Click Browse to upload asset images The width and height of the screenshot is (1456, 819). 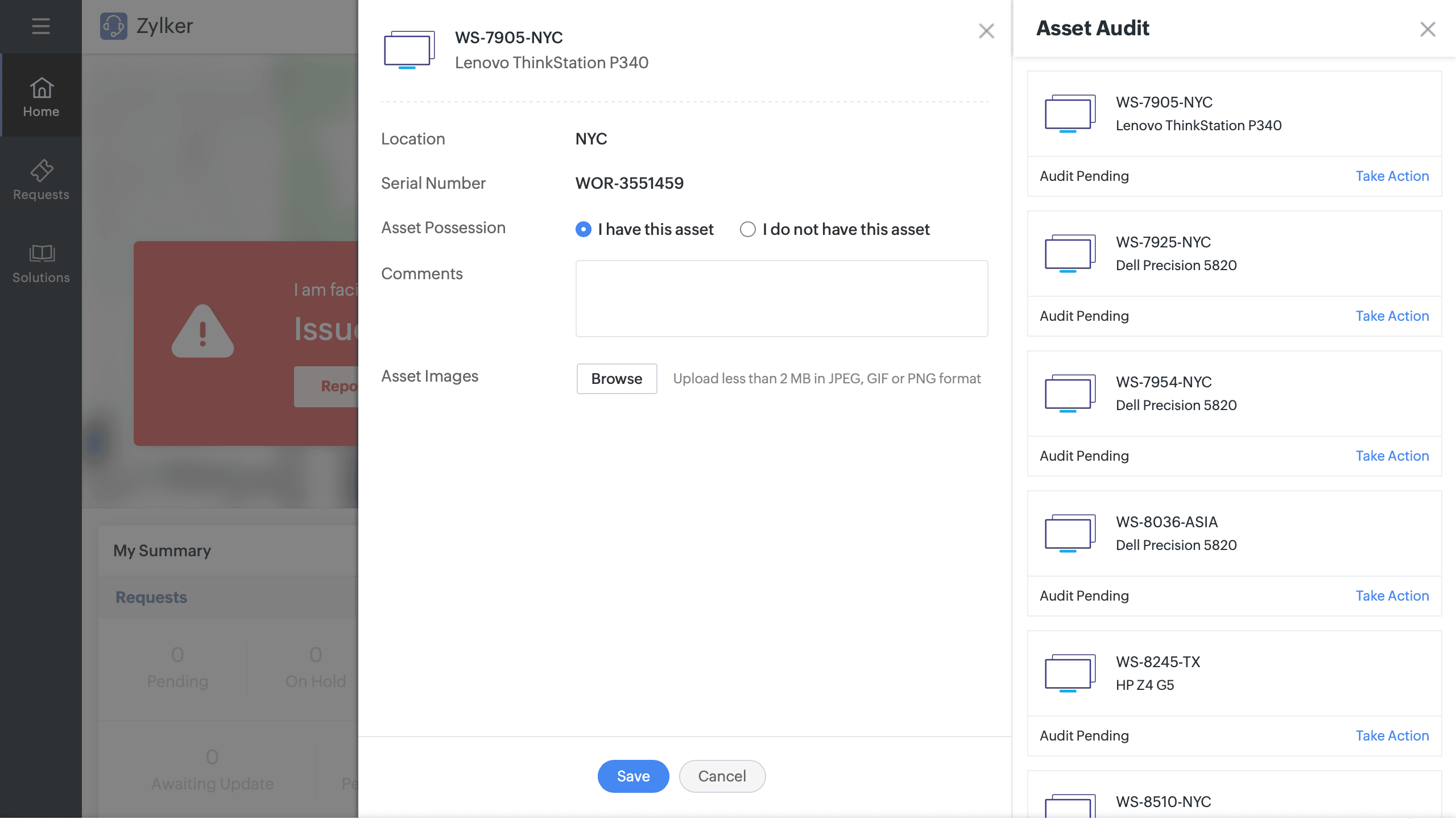[x=617, y=379]
